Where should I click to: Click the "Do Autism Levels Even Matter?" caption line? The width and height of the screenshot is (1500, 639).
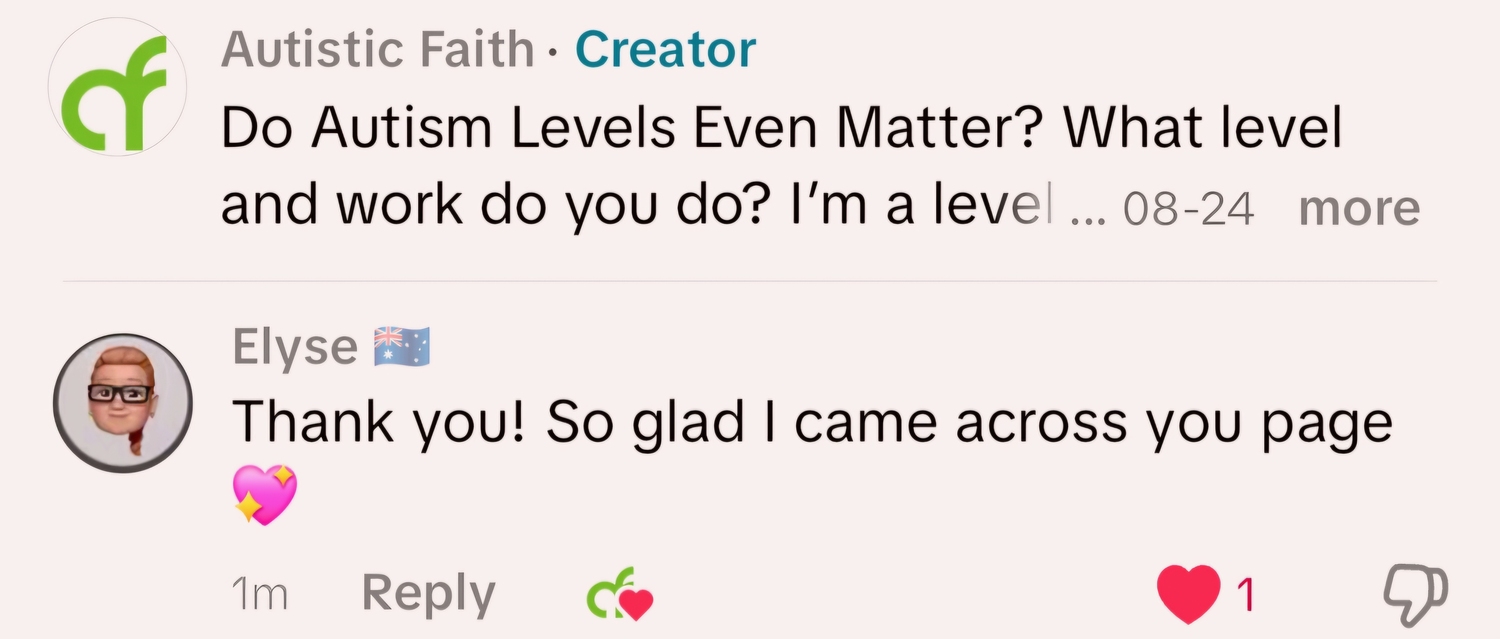(780, 128)
